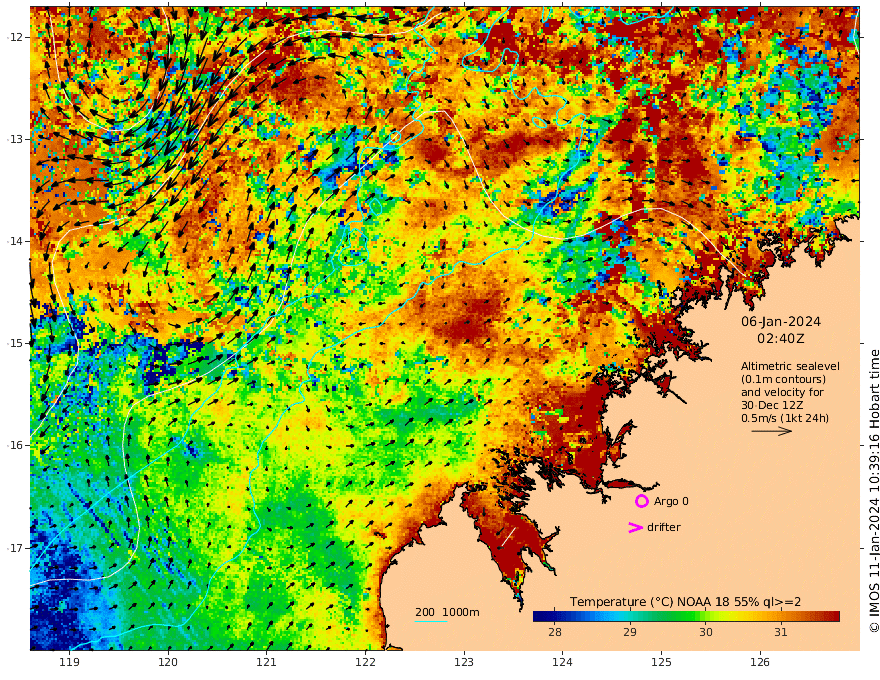This screenshot has height=680, width=880.
Task: Click longitude axis label 124
Action: (x=562, y=662)
